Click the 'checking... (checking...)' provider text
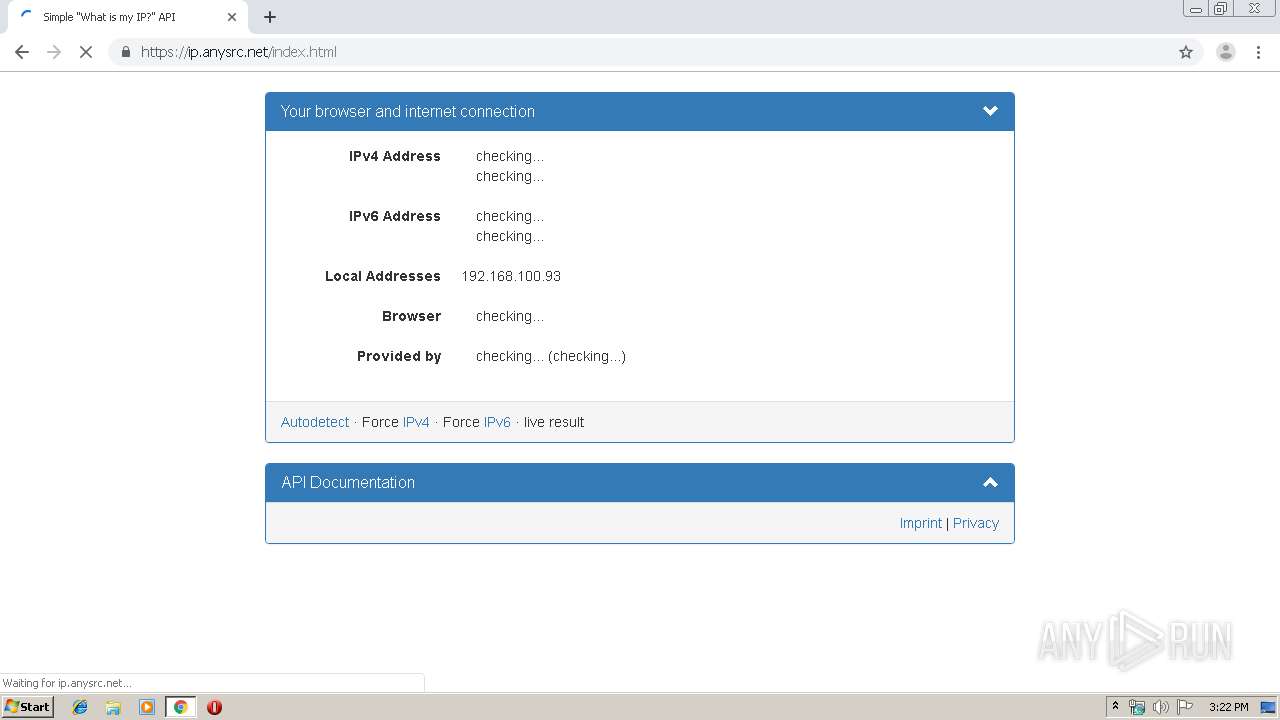Screen dimensions: 1280x720 pyautogui.click(x=551, y=356)
